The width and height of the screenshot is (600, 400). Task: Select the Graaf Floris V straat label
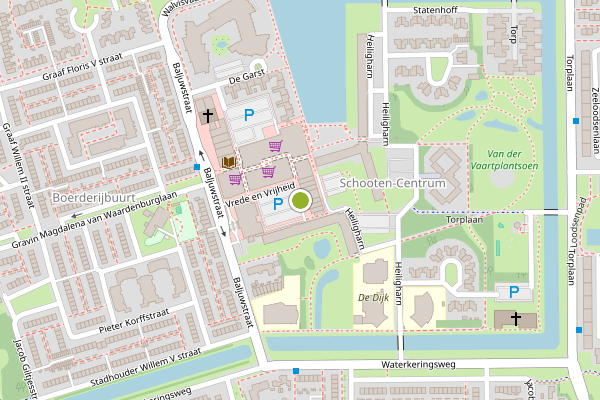(82, 67)
